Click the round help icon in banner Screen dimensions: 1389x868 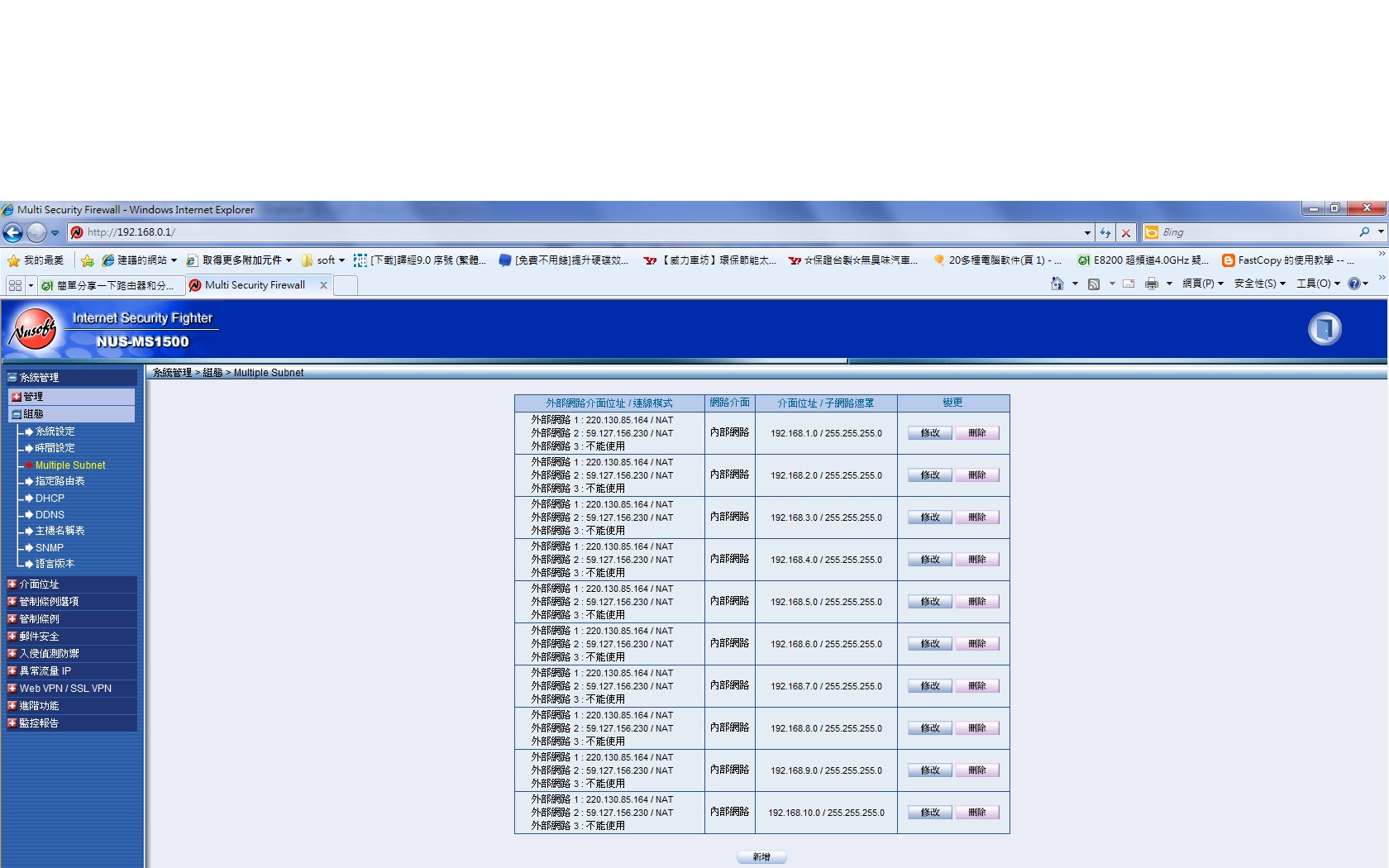pyautogui.click(x=1325, y=329)
